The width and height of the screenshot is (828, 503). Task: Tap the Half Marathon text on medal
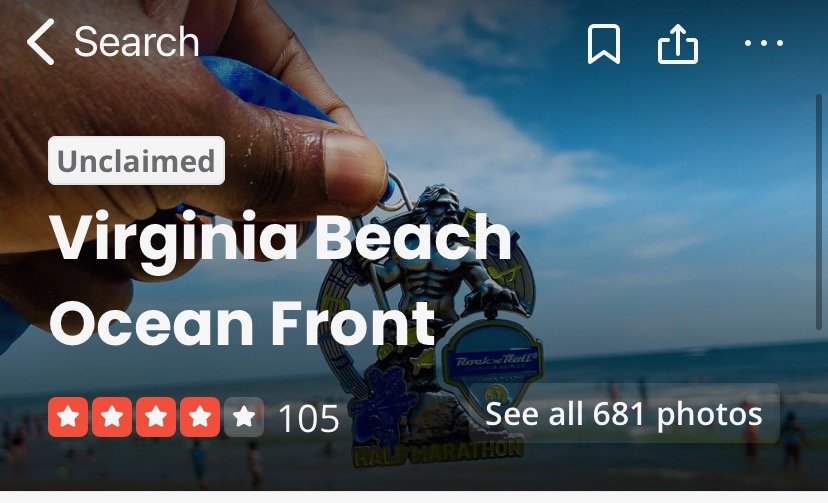pyautogui.click(x=438, y=452)
